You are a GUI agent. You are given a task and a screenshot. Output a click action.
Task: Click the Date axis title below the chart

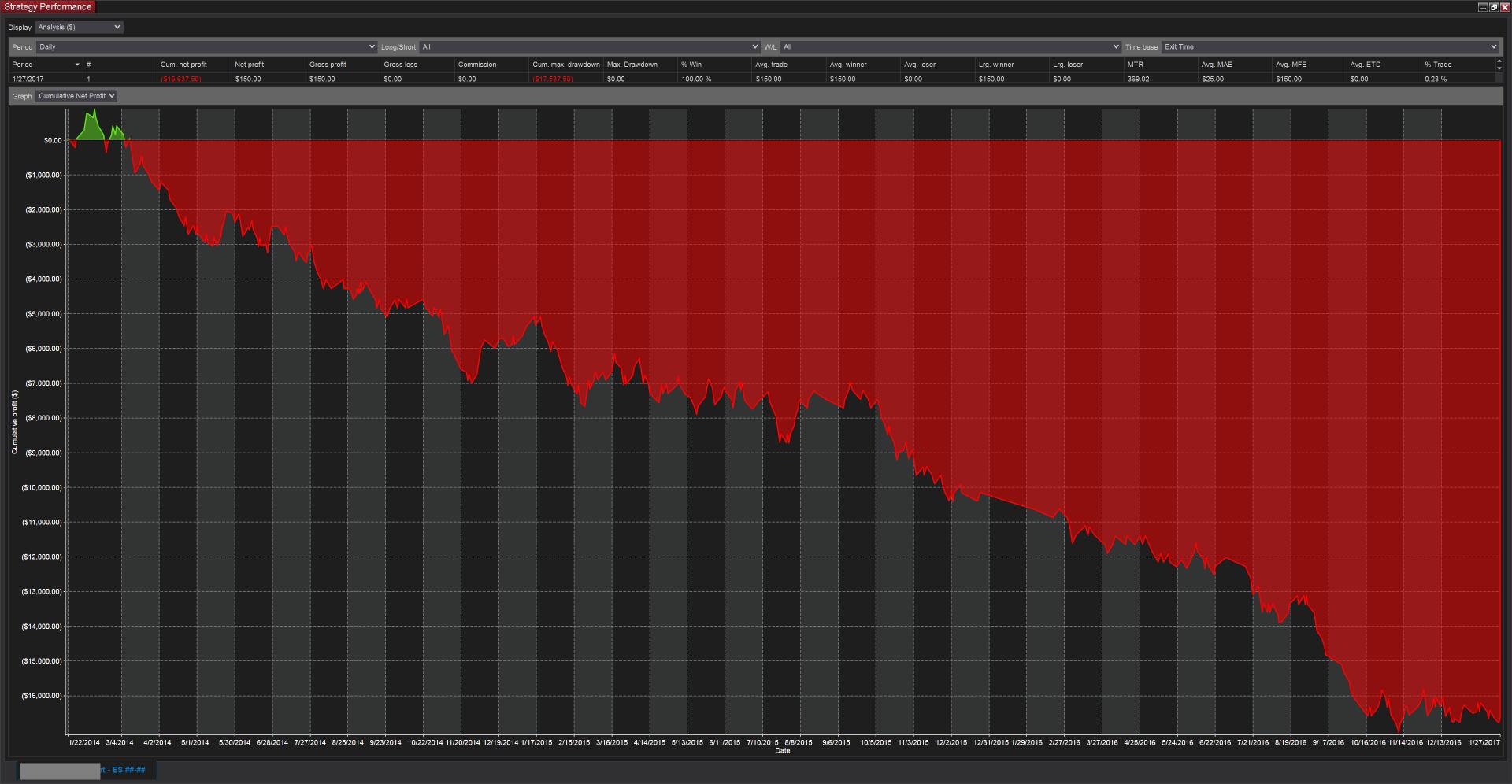pos(782,751)
